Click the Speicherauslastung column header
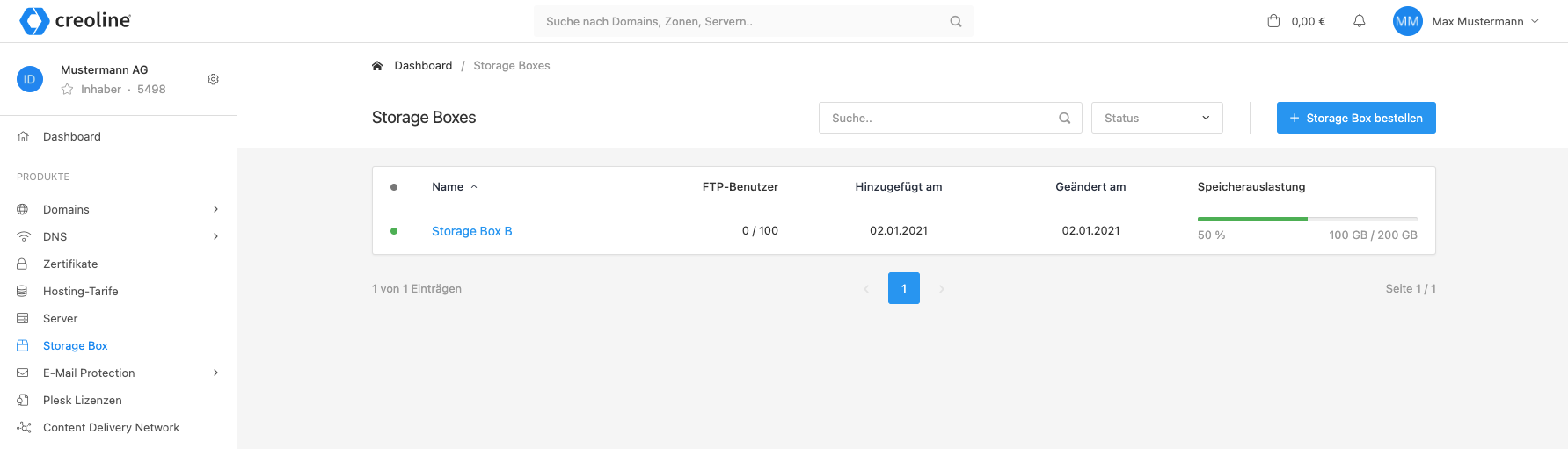Viewport: 1568px width, 449px height. pos(1251,186)
